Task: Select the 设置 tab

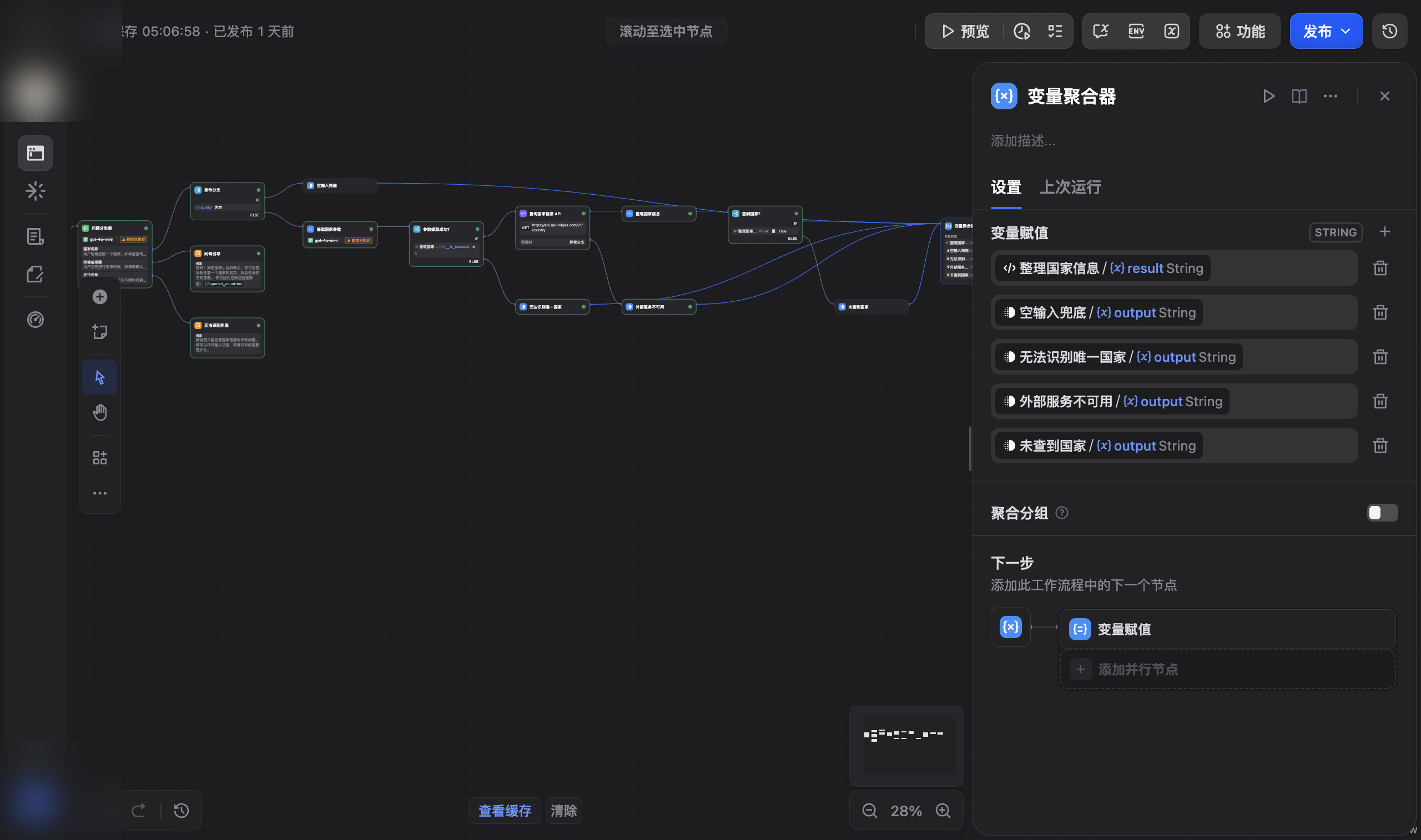Action: pyautogui.click(x=1006, y=188)
